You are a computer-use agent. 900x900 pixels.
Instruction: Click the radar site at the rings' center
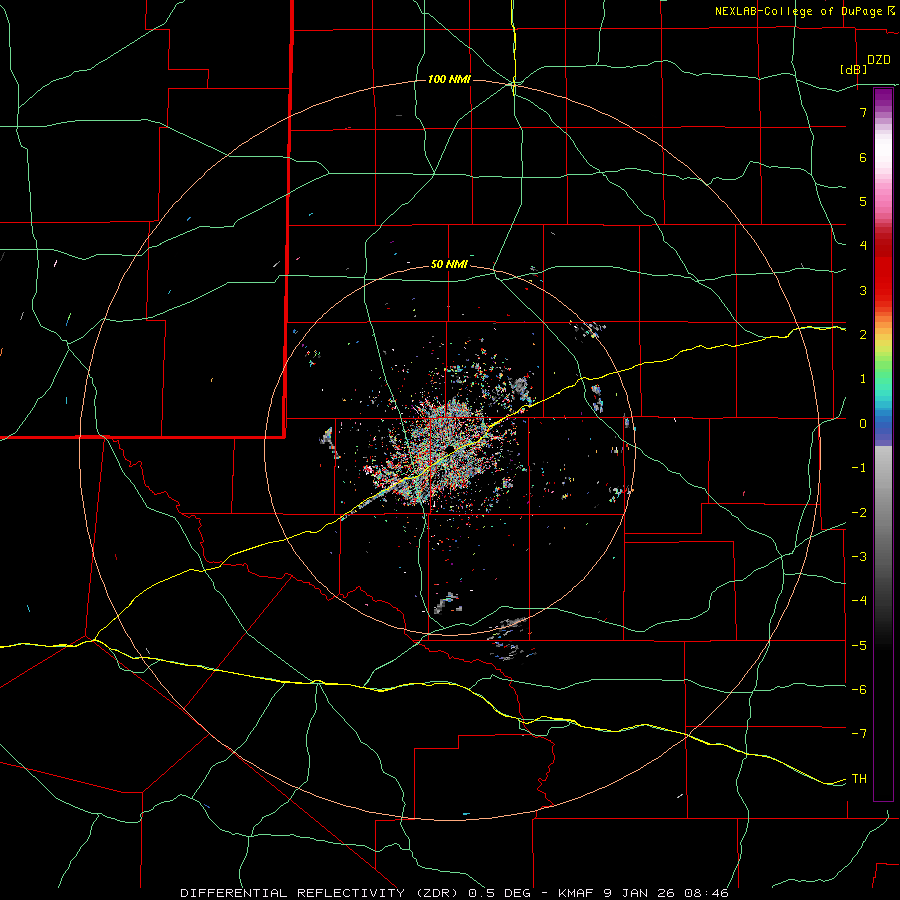coord(450,448)
